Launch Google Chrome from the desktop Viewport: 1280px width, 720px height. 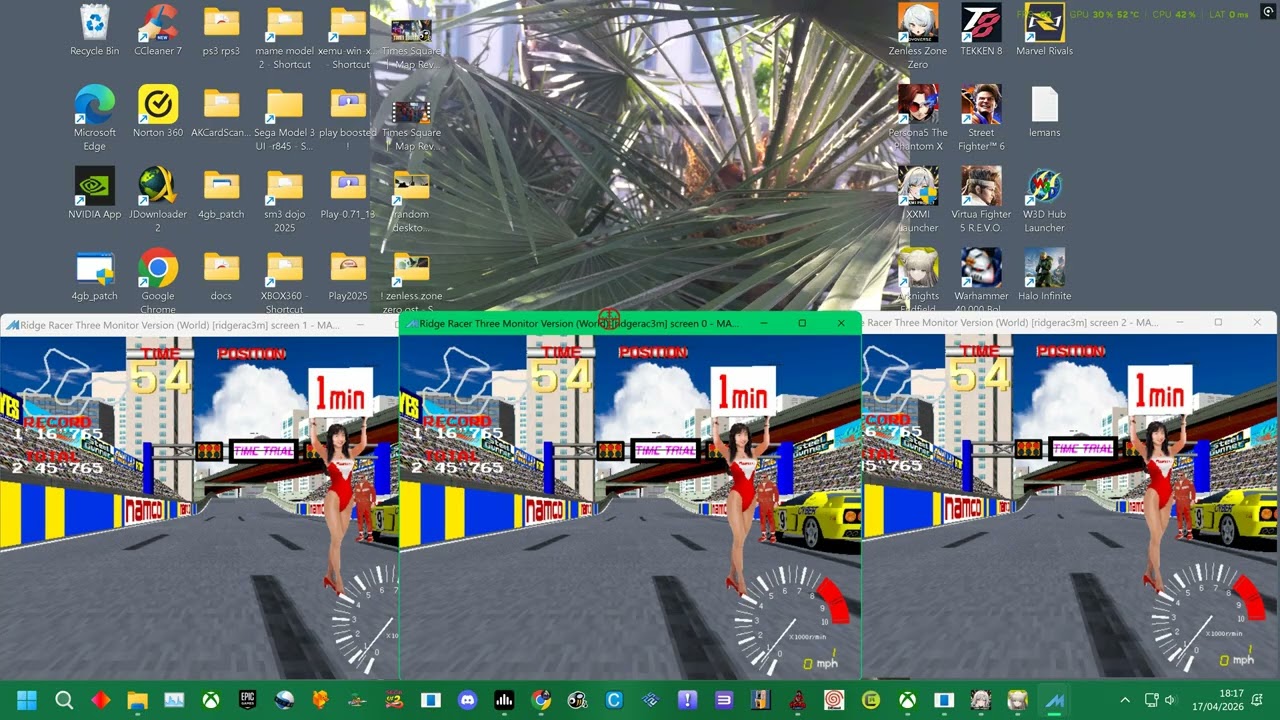[158, 281]
